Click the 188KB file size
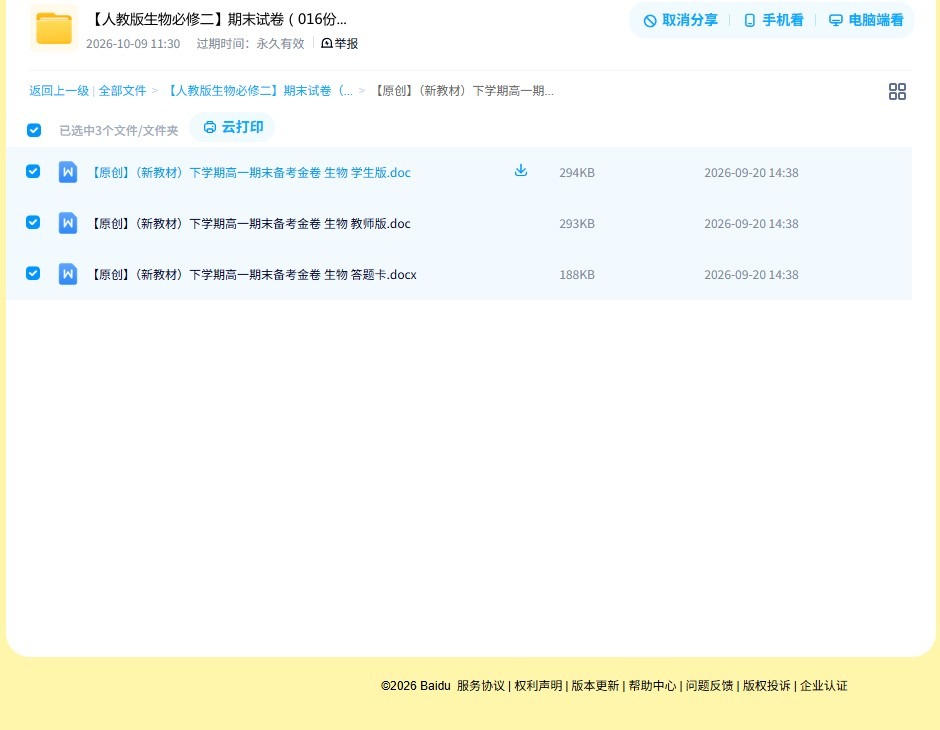 pos(577,274)
